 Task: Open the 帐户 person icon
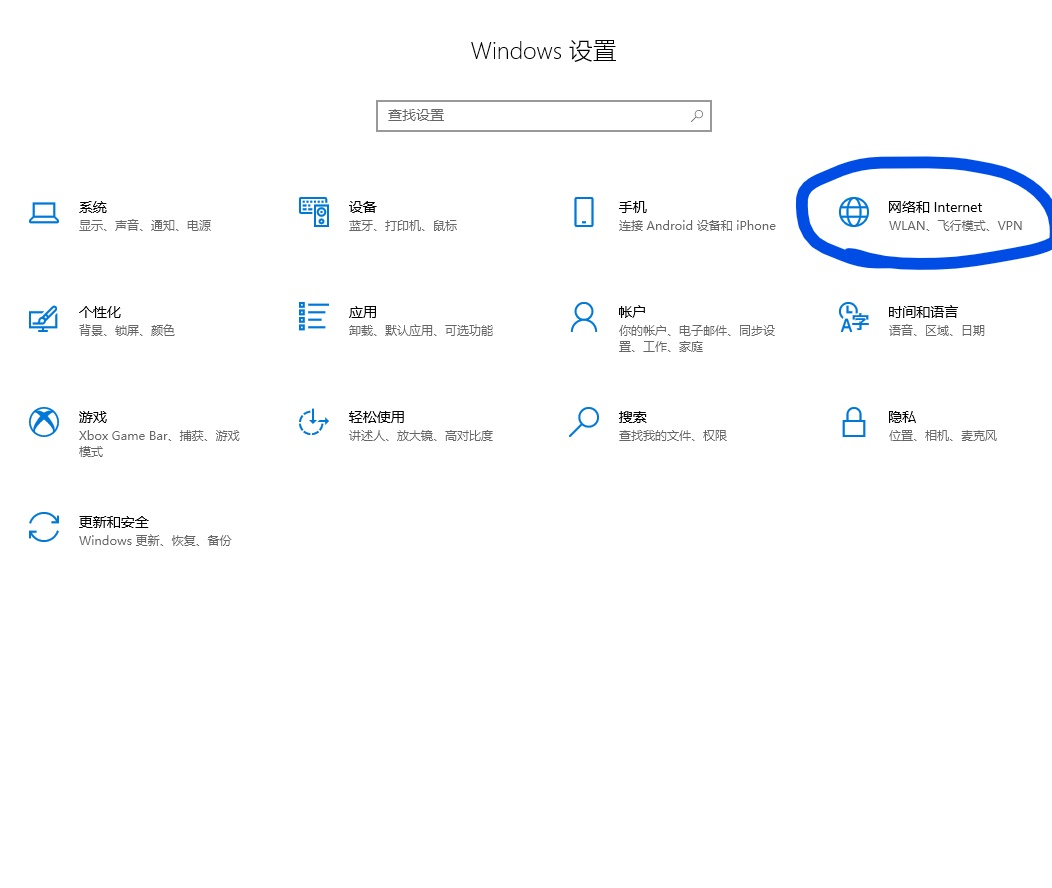tap(584, 317)
